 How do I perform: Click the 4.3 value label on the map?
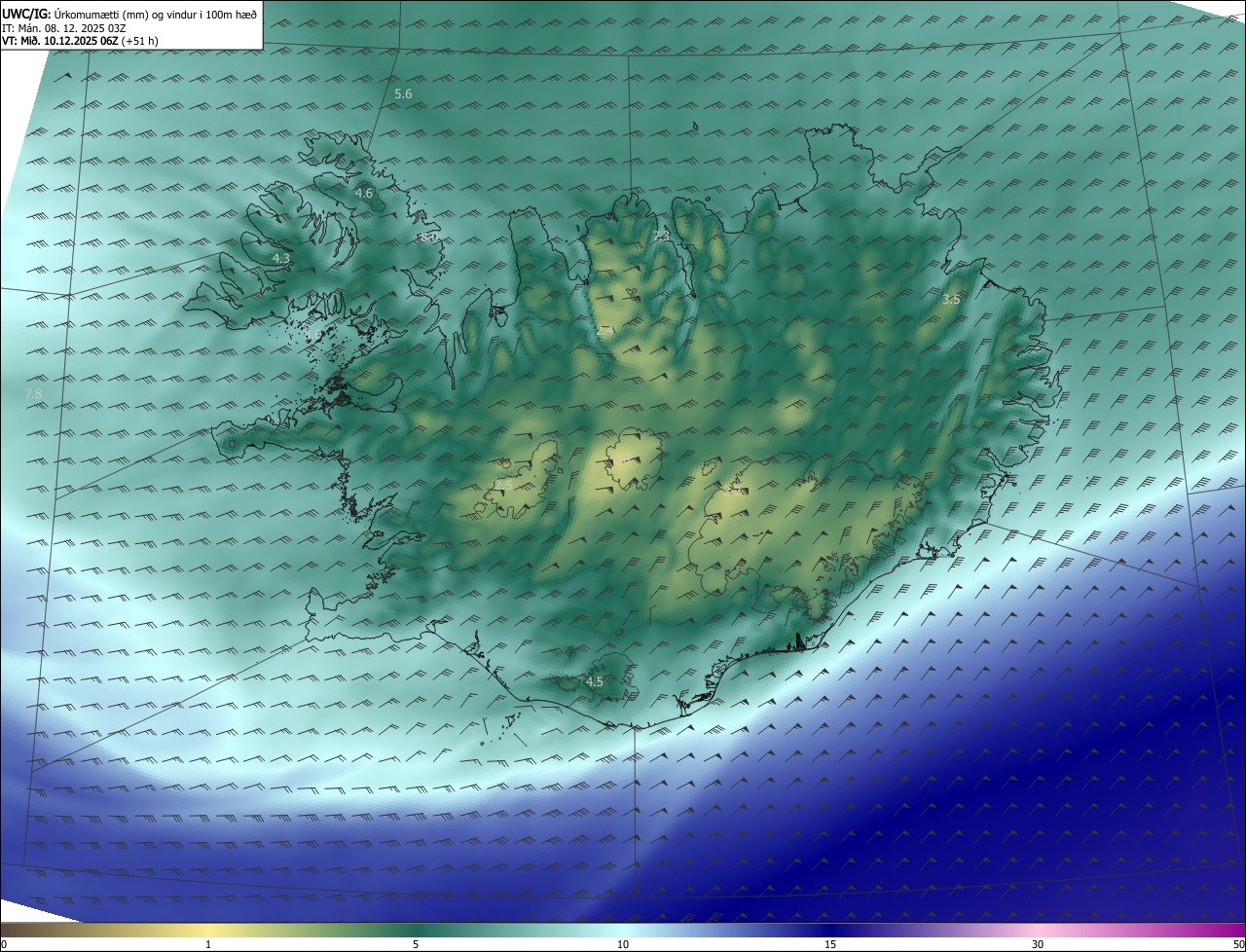(x=281, y=258)
